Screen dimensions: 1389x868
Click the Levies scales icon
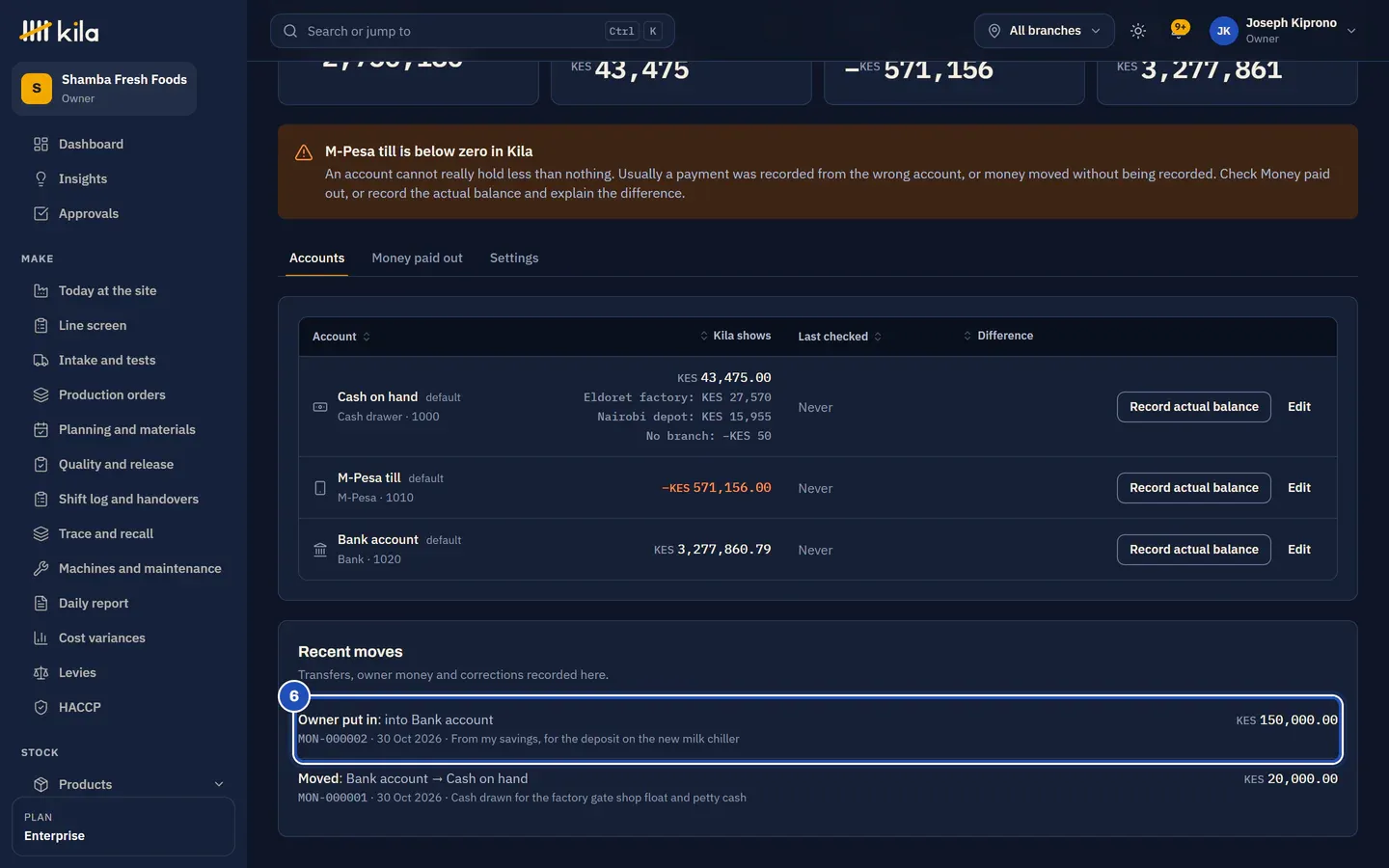click(41, 673)
